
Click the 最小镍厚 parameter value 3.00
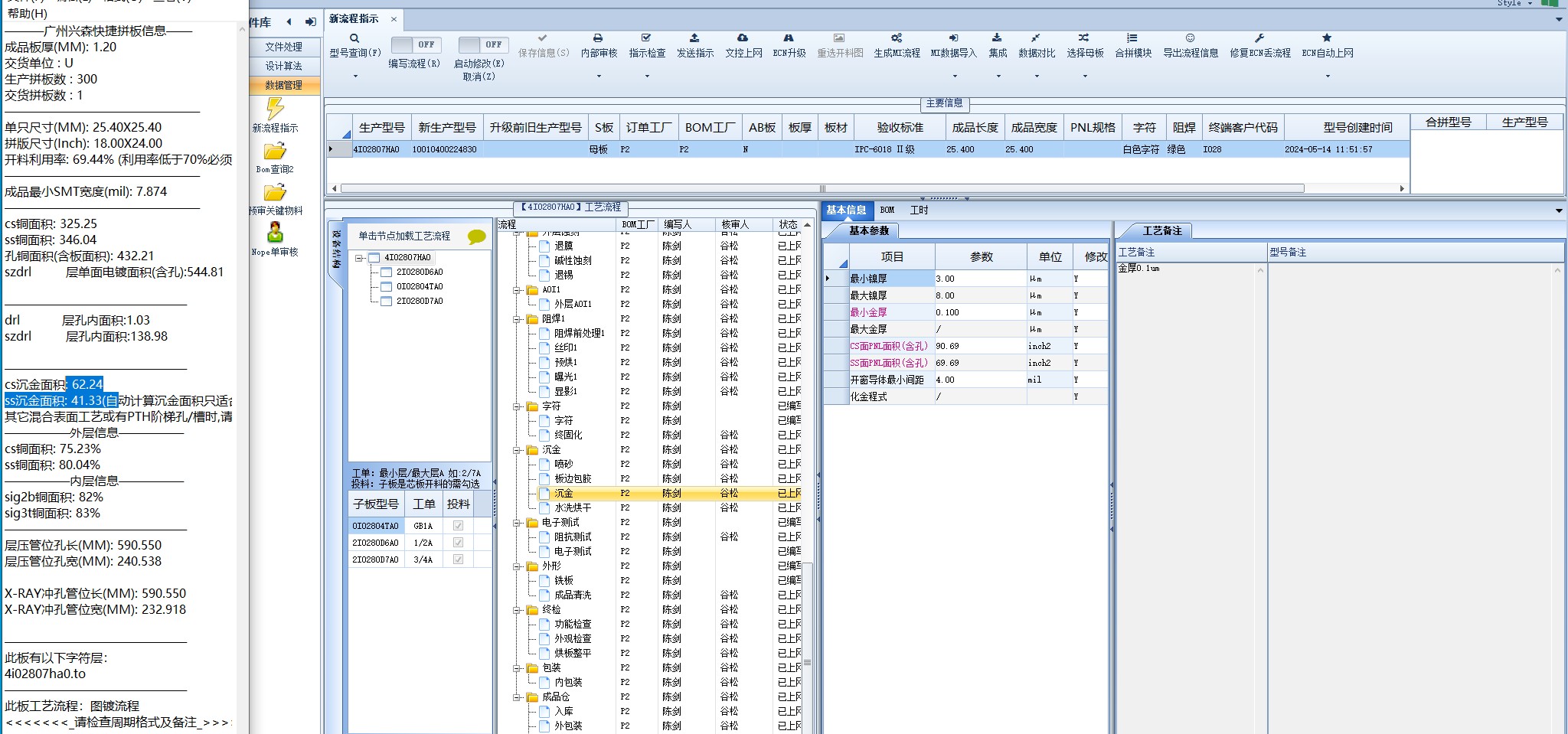tap(980, 279)
